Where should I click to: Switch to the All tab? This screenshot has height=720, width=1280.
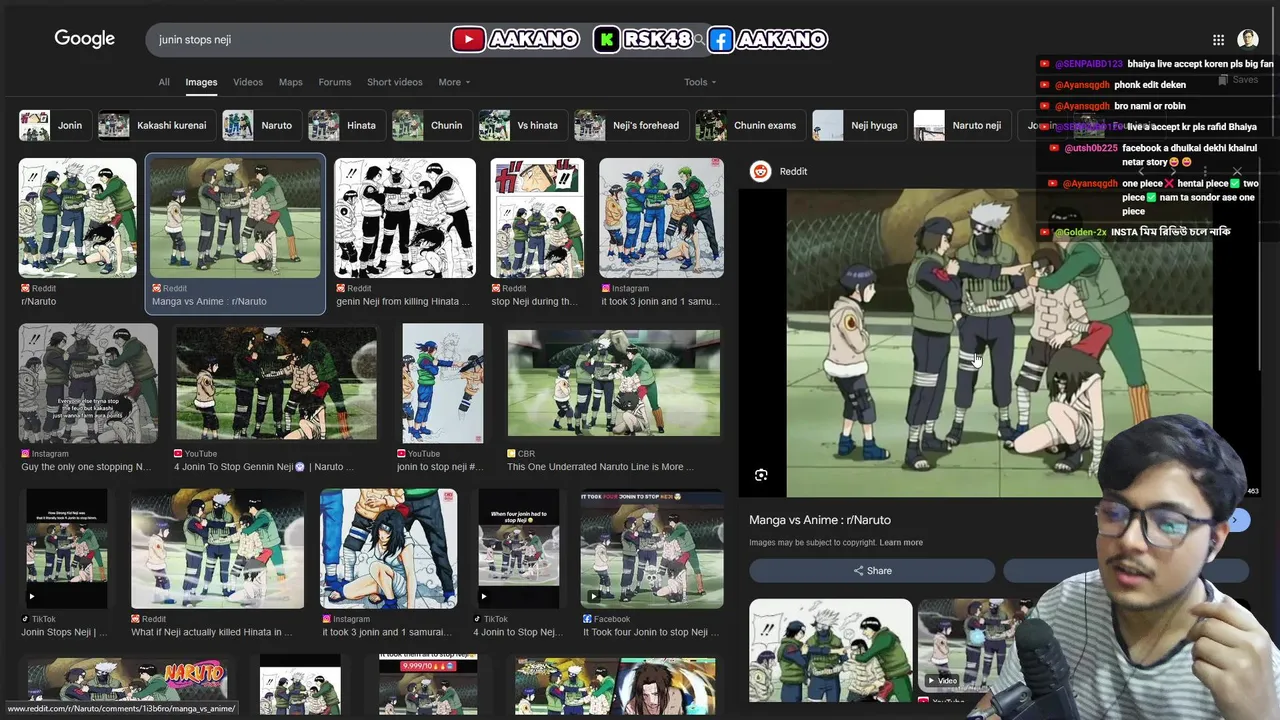coord(164,82)
